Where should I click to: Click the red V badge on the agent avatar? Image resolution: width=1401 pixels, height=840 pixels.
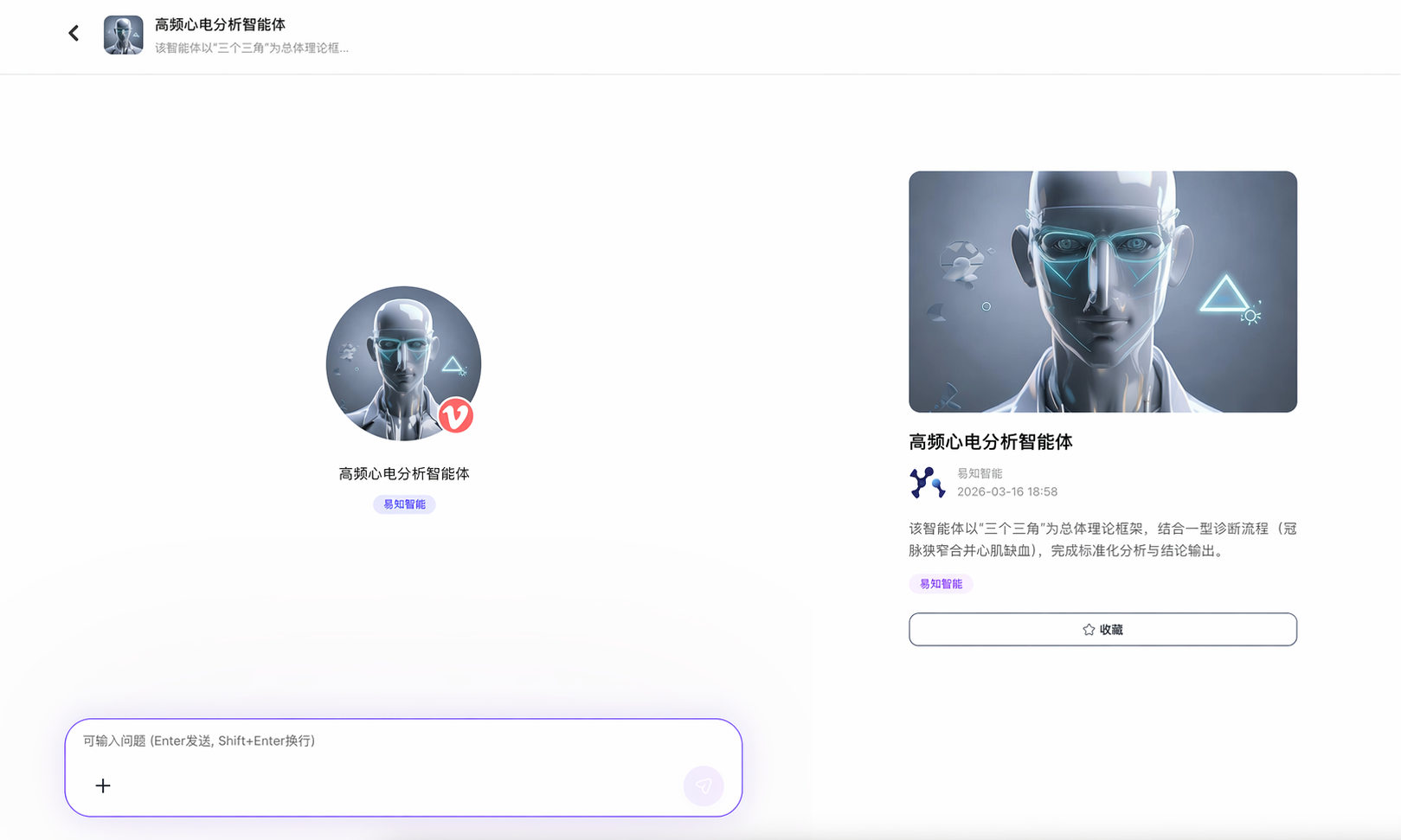[x=458, y=415]
